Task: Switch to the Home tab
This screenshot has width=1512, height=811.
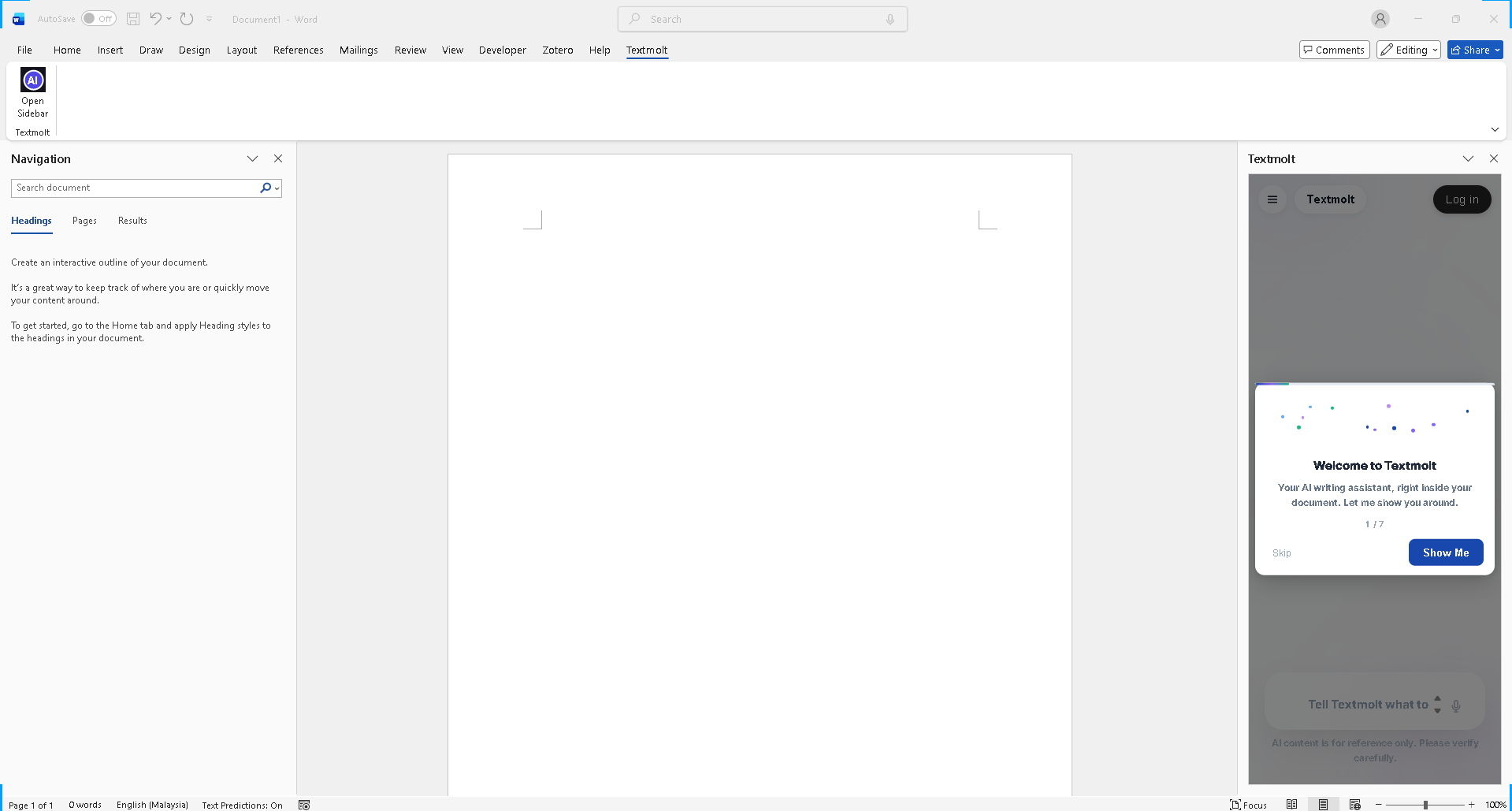Action: (67, 50)
